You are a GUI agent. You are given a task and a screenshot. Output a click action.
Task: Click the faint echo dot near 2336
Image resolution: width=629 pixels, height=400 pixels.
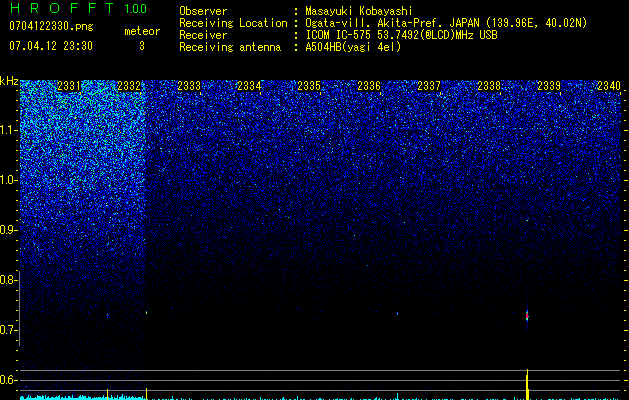coord(398,313)
